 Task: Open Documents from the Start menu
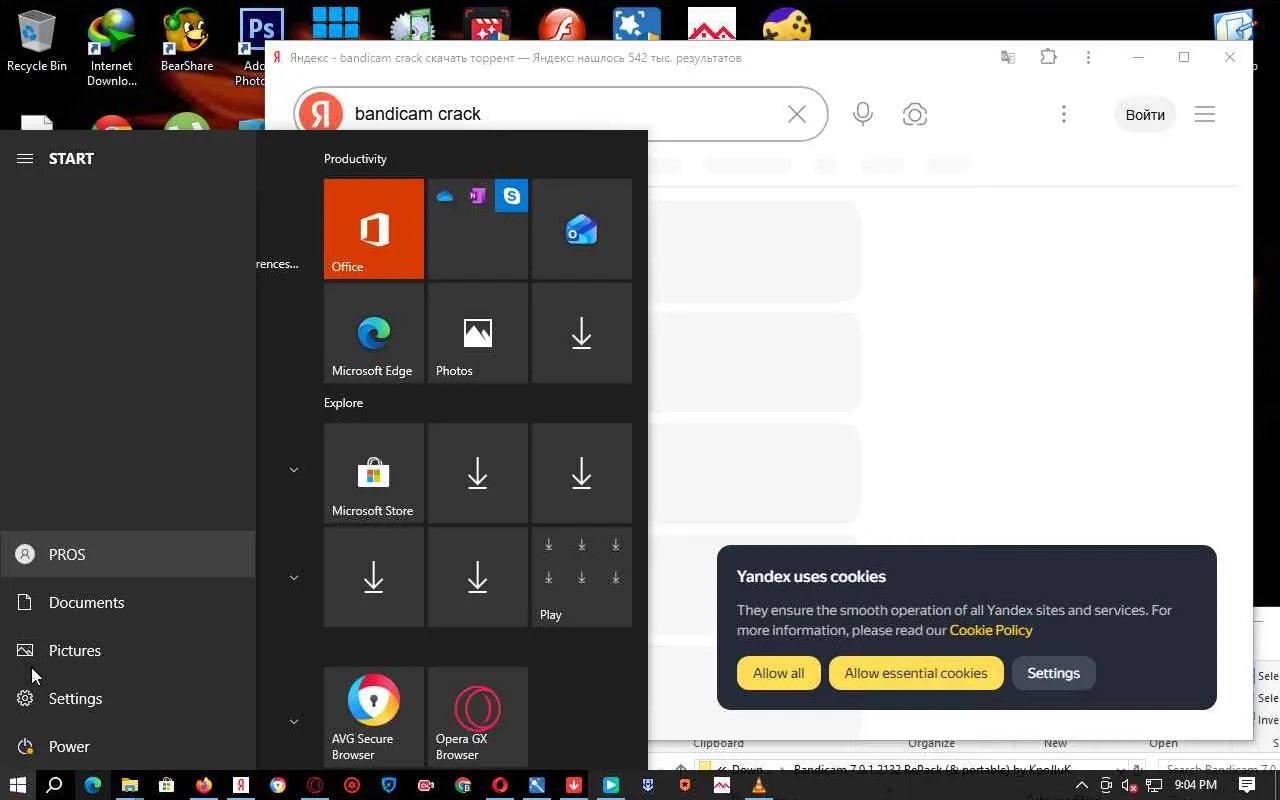click(x=128, y=602)
